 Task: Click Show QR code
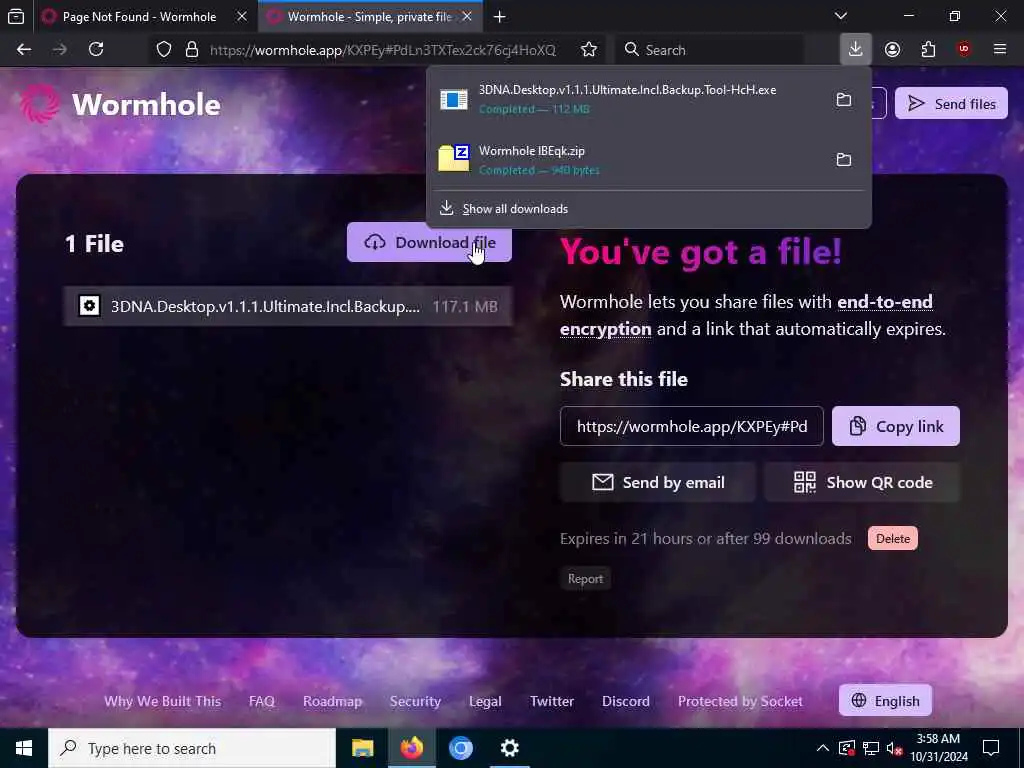[x=862, y=482]
